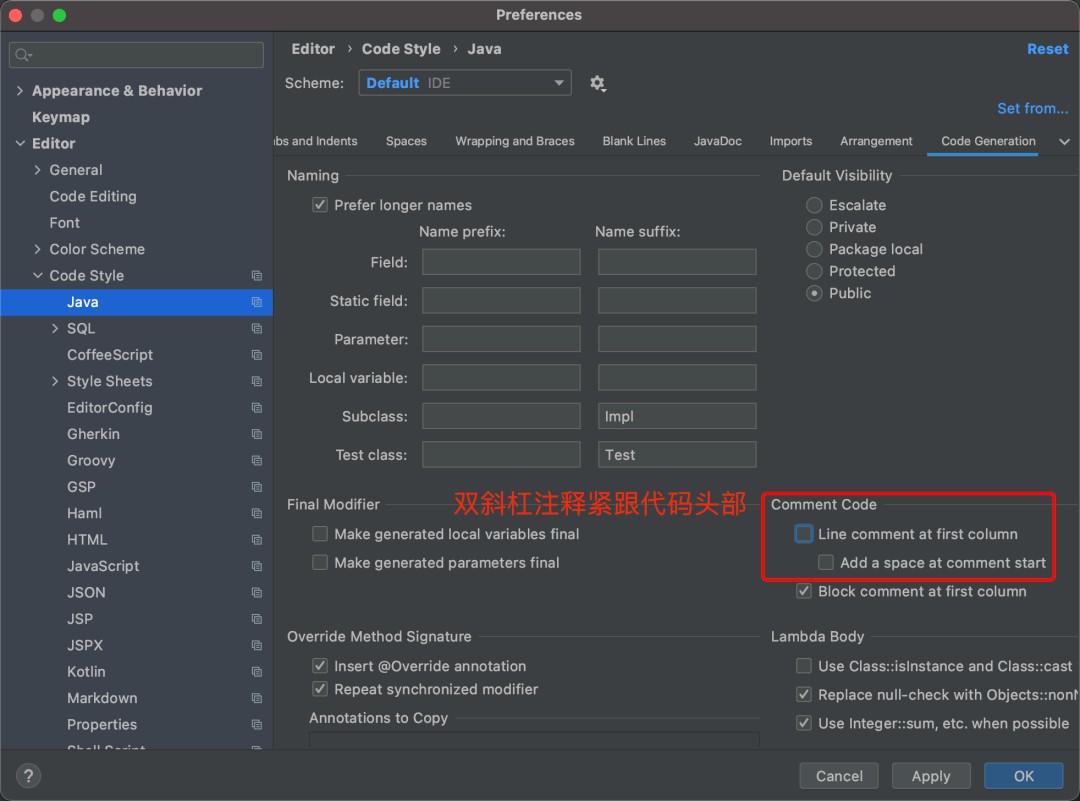Enable Line comment at first column

pyautogui.click(x=804, y=534)
